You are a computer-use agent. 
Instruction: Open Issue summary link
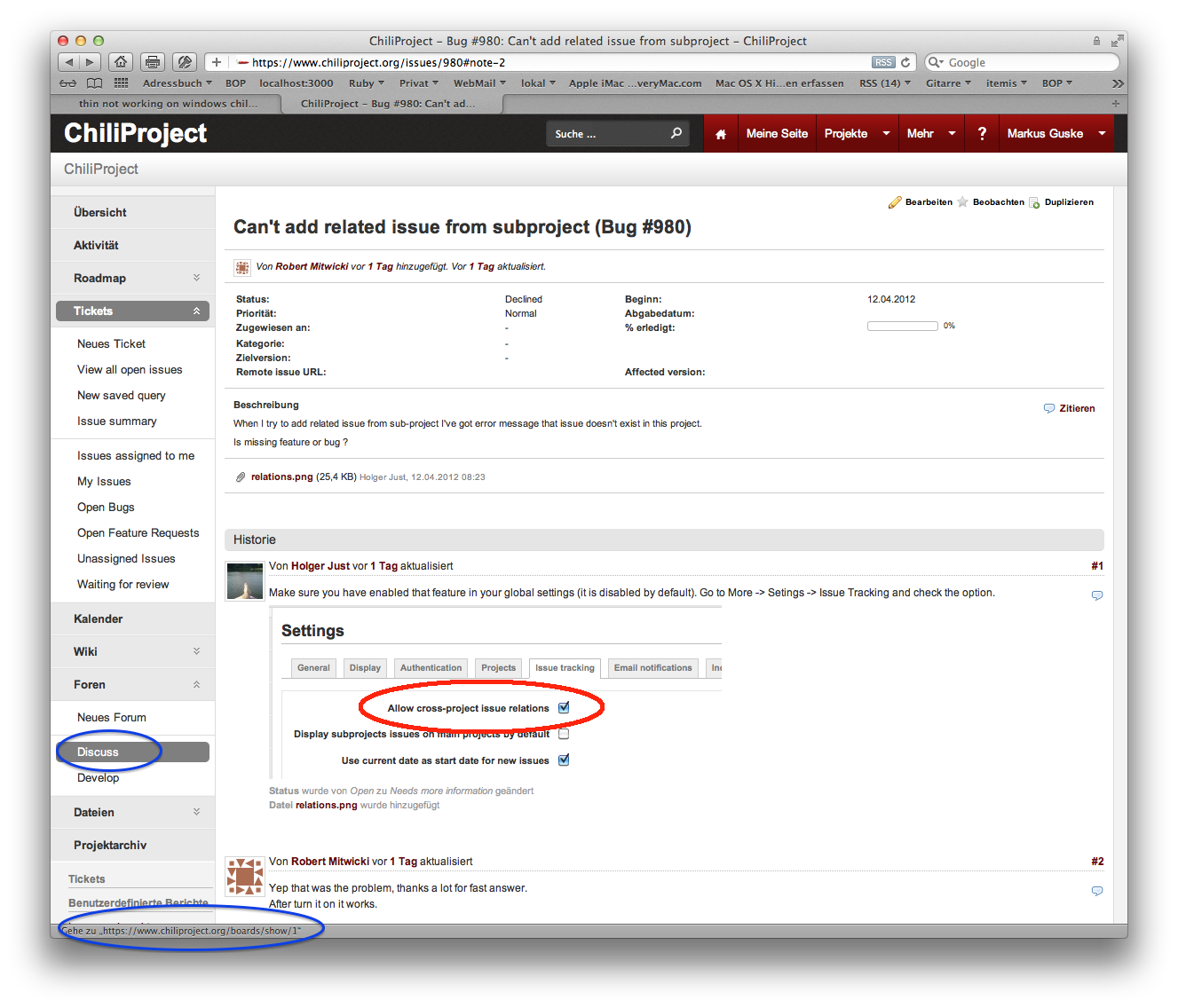tap(116, 421)
